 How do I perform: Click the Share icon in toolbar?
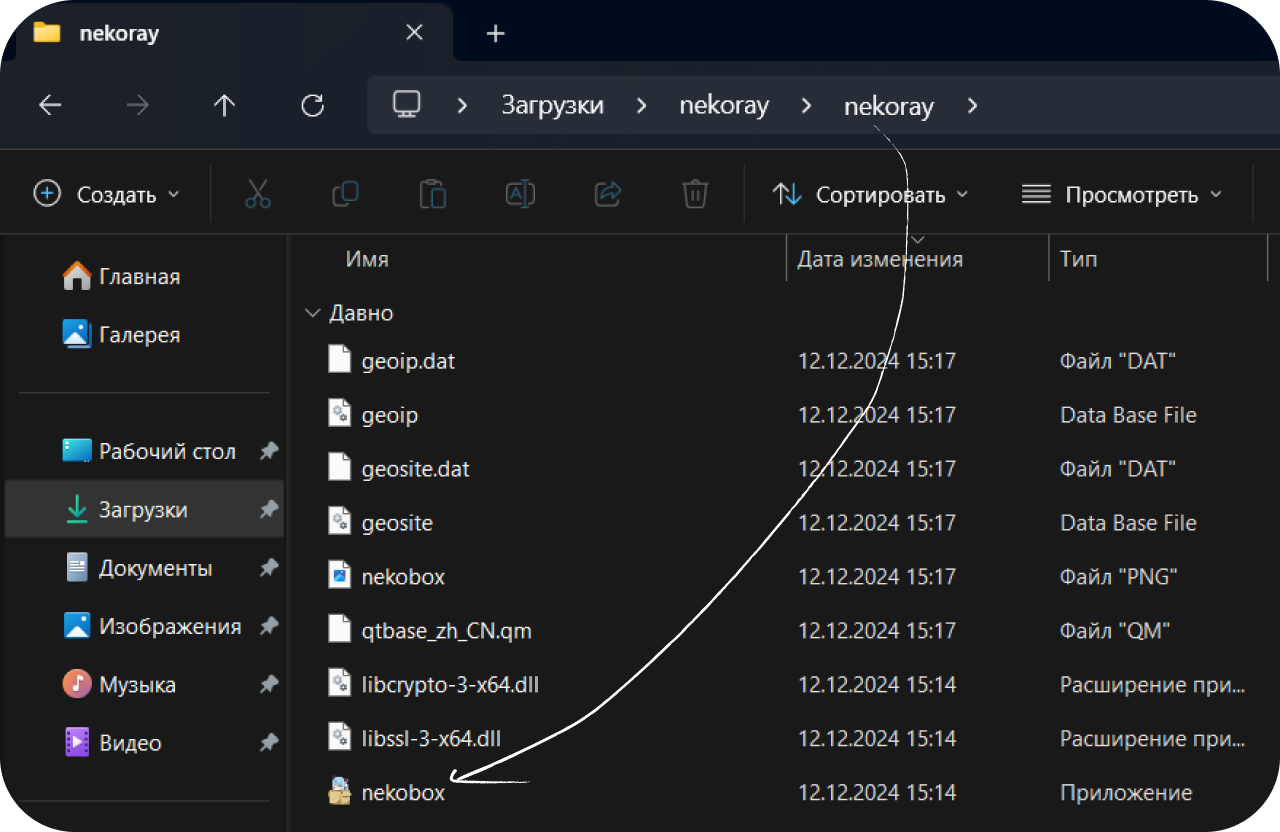(x=608, y=194)
